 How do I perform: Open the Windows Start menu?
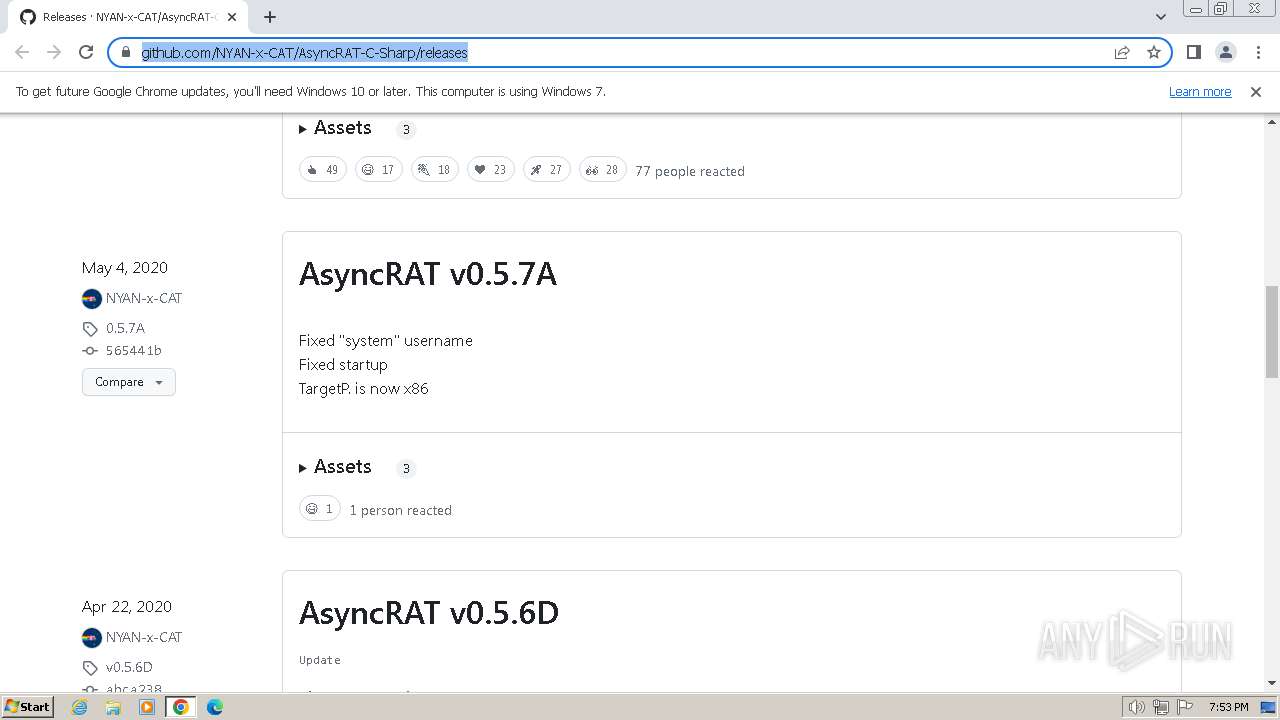(28, 707)
